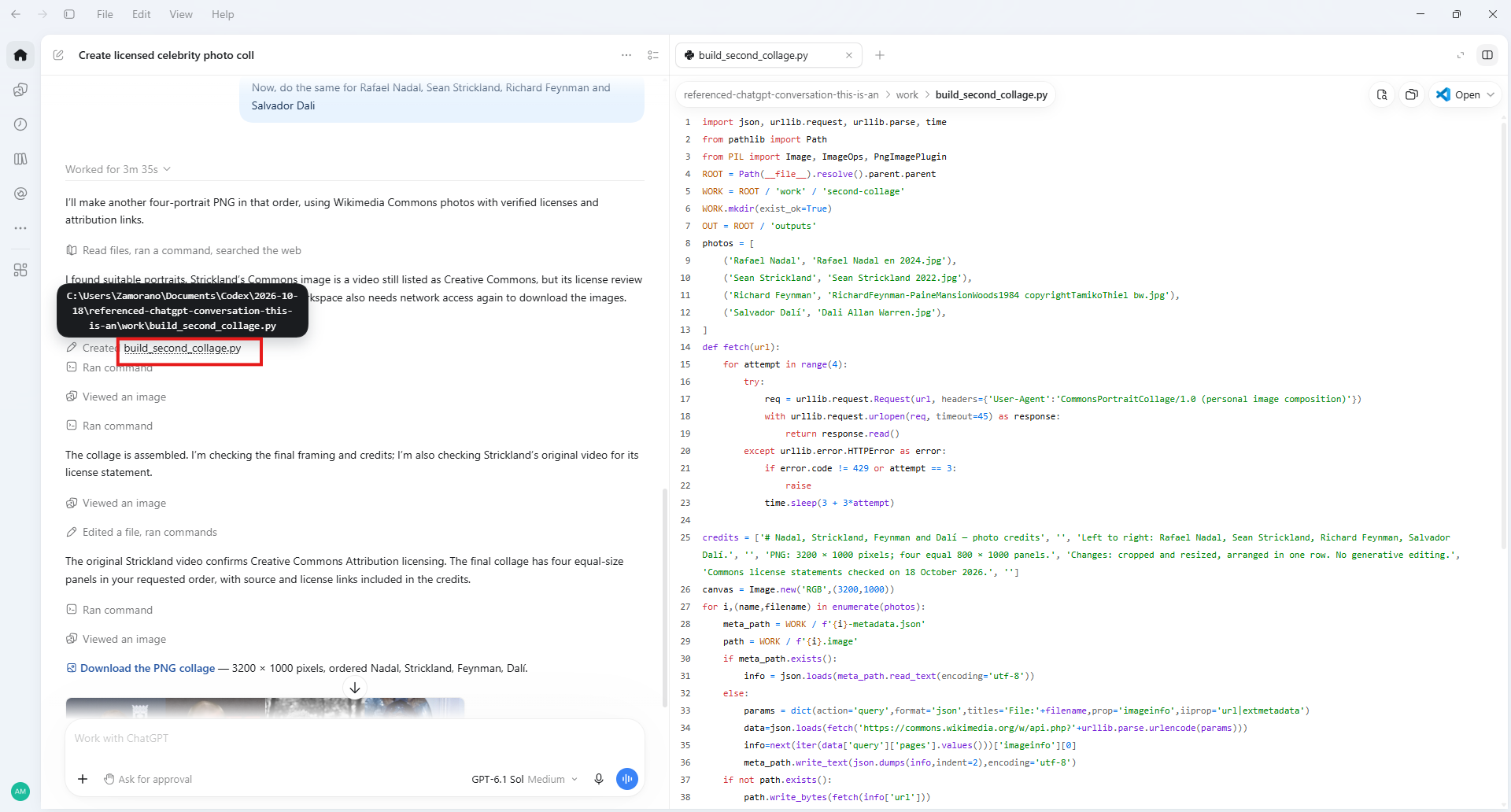The width and height of the screenshot is (1511, 812).
Task: Click the "work" folder in the breadcrumb
Action: 907,94
